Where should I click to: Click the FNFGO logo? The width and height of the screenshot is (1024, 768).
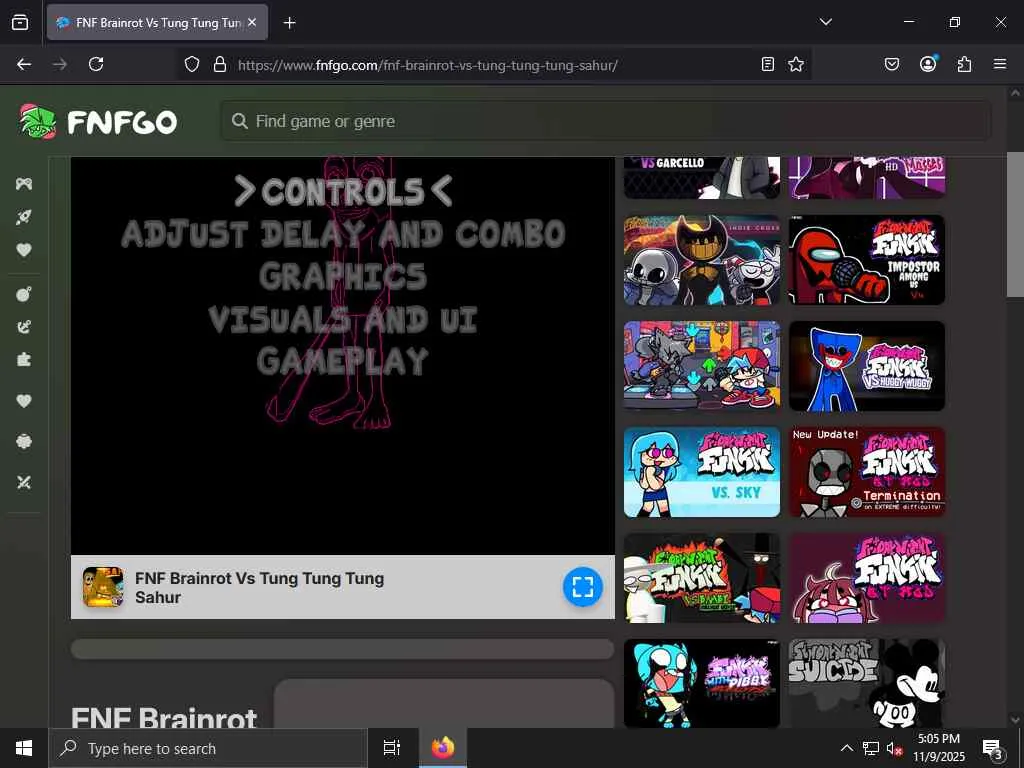pos(98,121)
